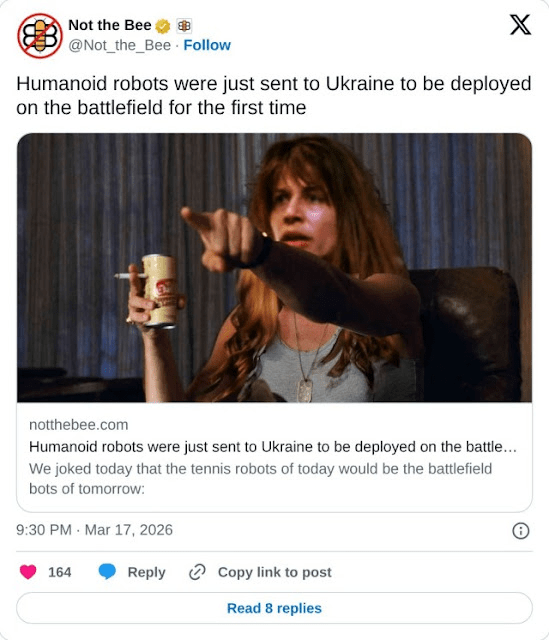This screenshot has height=640, width=549.
Task: Click the article description about tennis robots
Action: pyautogui.click(x=260, y=478)
